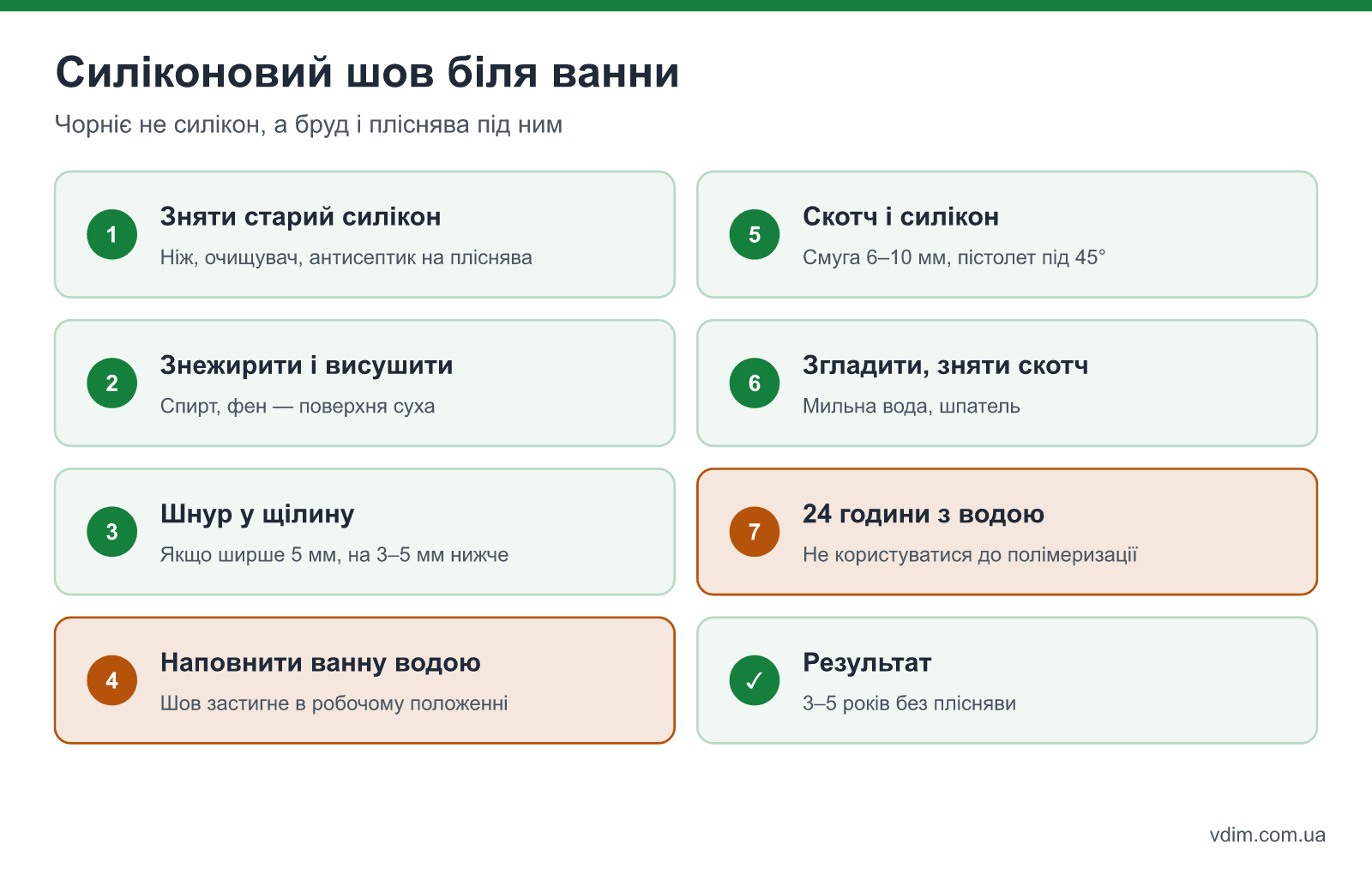The height and width of the screenshot is (869, 1372).
Task: Click 'Смуга 6–10 мм, пістолет під 45°'
Action: point(954,257)
